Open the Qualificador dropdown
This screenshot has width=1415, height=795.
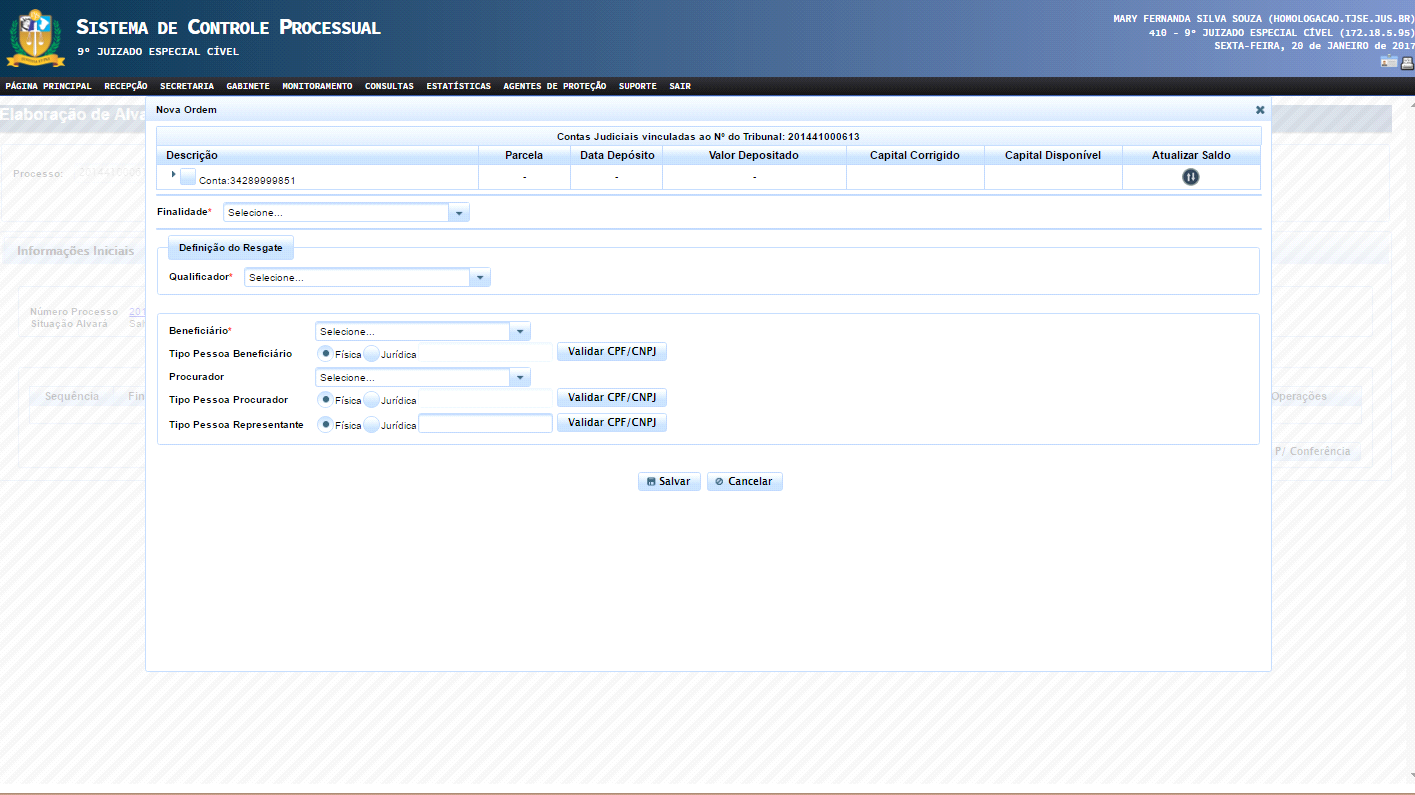(x=480, y=278)
